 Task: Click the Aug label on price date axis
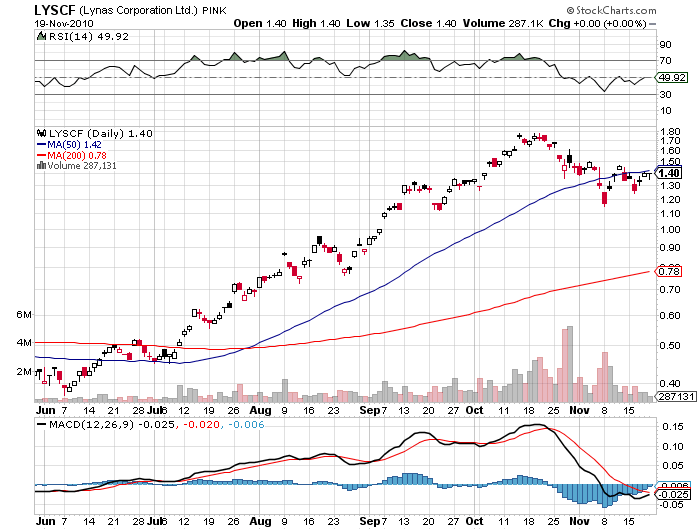click(260, 410)
